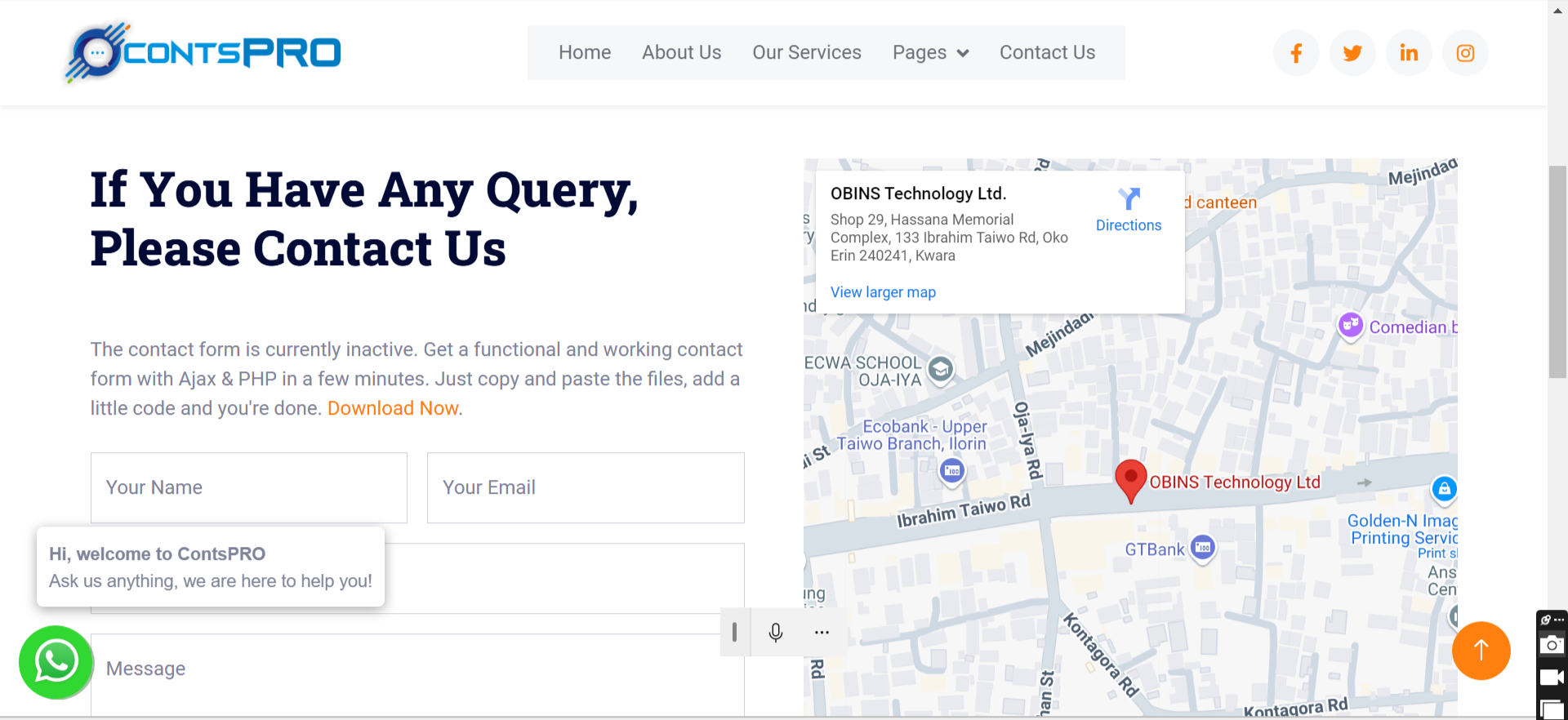Click the Download Now link
Image resolution: width=1568 pixels, height=720 pixels.
click(x=393, y=408)
